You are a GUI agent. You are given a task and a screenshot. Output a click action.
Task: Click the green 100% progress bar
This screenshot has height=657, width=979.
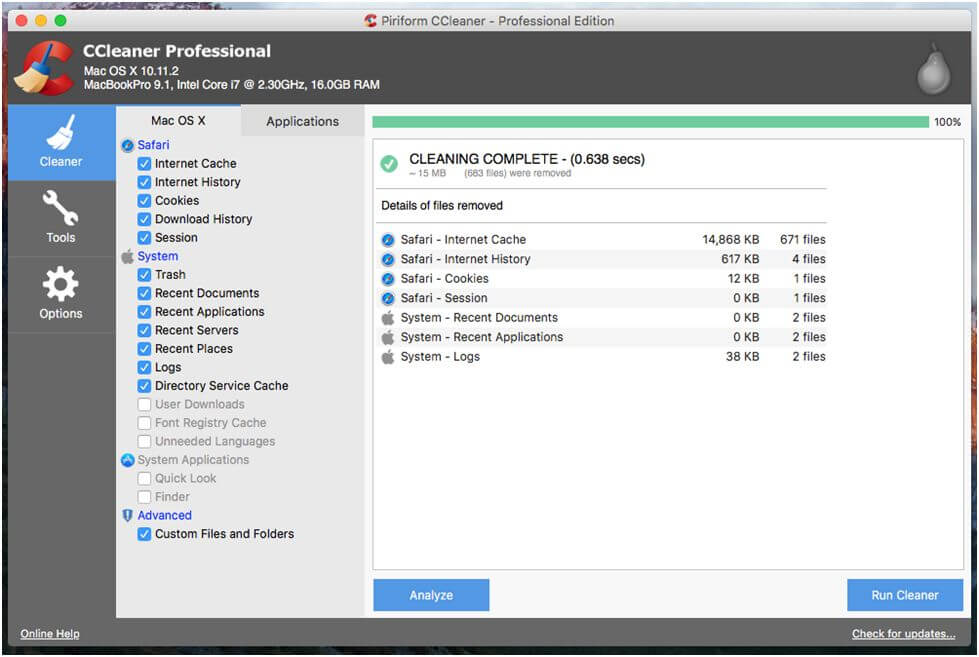coord(650,119)
